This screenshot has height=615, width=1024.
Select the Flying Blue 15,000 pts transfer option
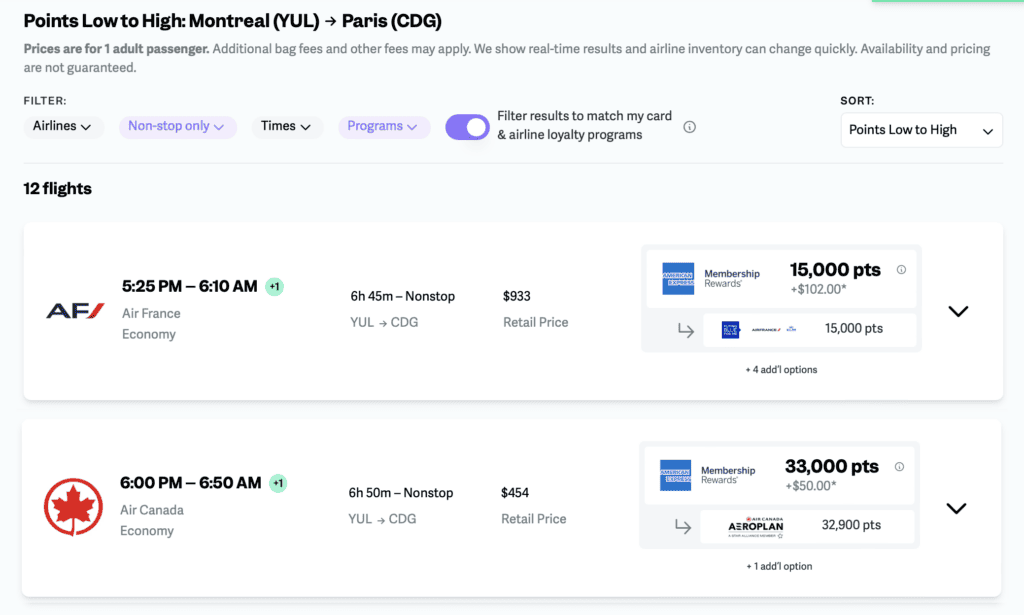pyautogui.click(x=809, y=329)
